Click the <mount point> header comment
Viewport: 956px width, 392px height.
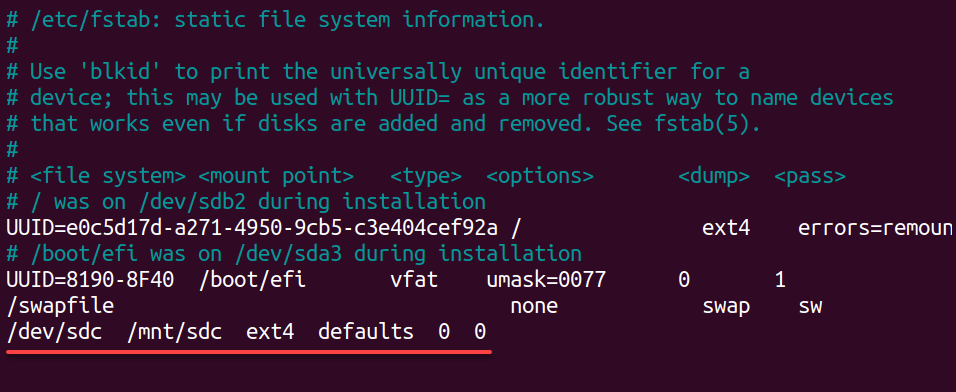(x=276, y=176)
